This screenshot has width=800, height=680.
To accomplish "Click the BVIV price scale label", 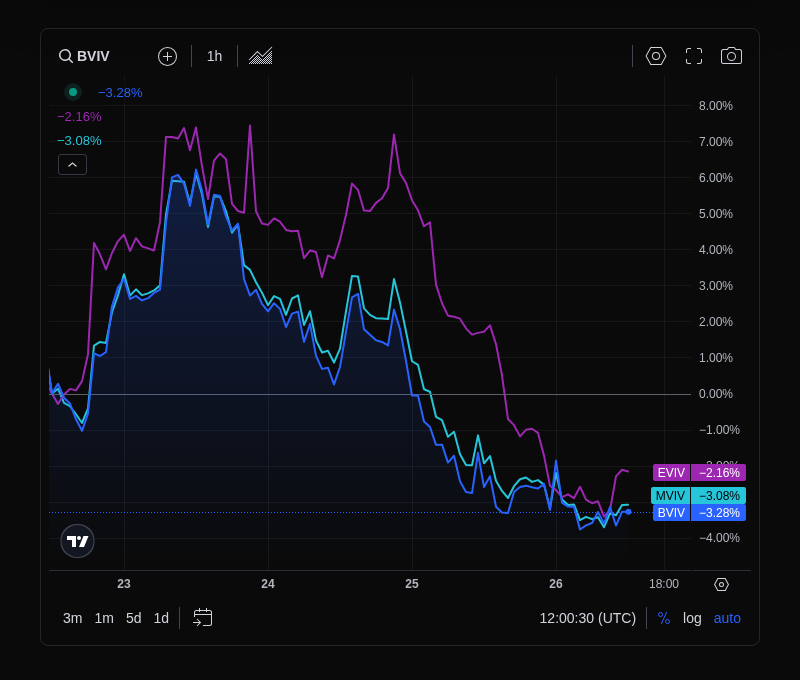I will click(699, 513).
